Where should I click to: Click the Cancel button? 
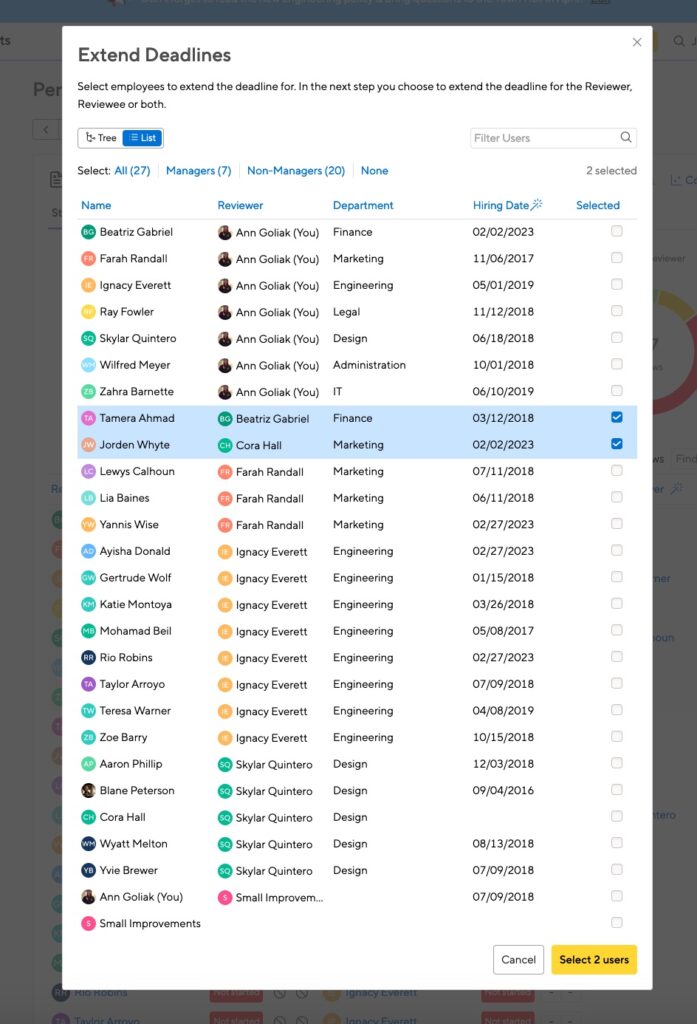pyautogui.click(x=518, y=959)
